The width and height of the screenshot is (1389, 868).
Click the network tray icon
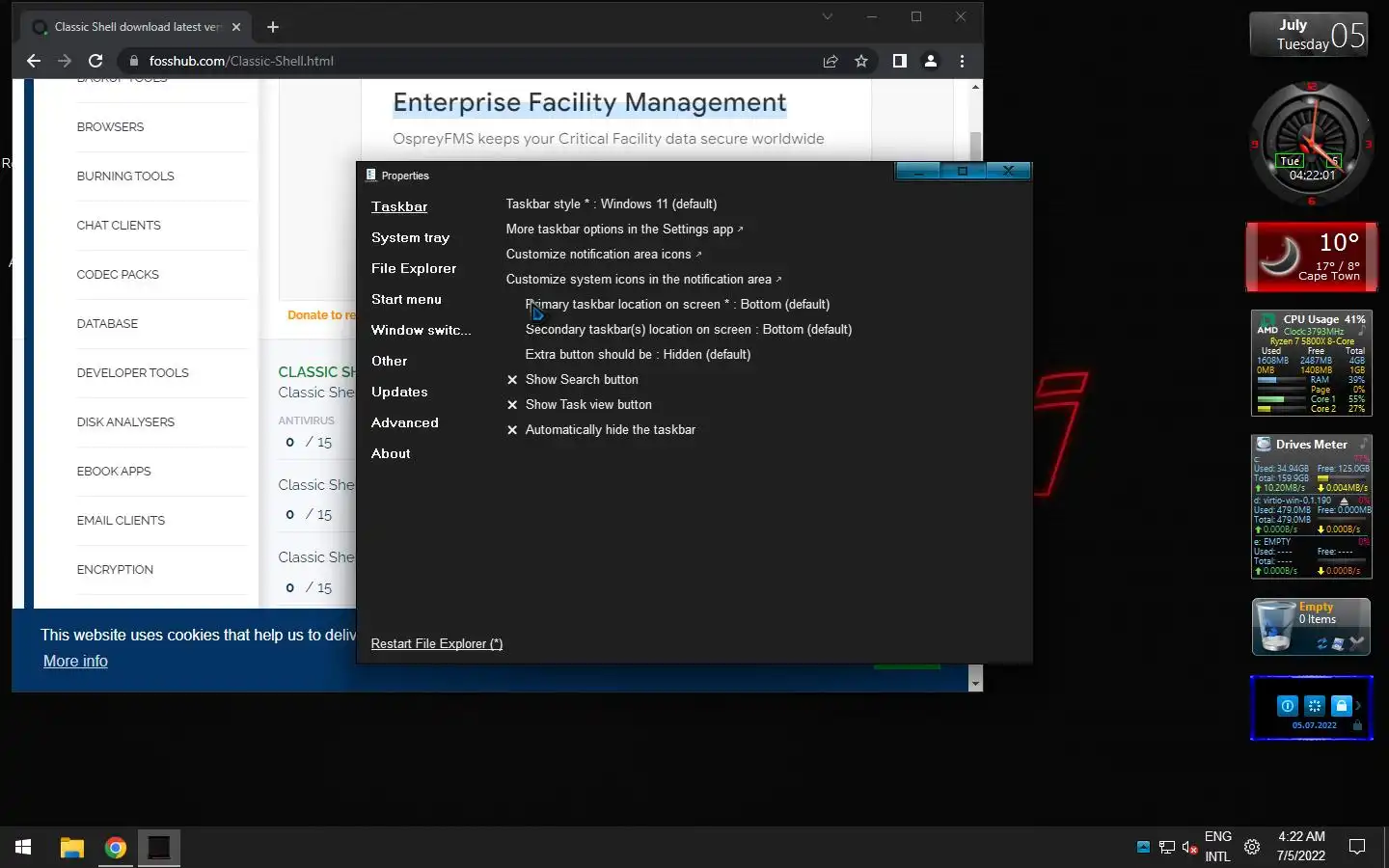coord(1167,848)
